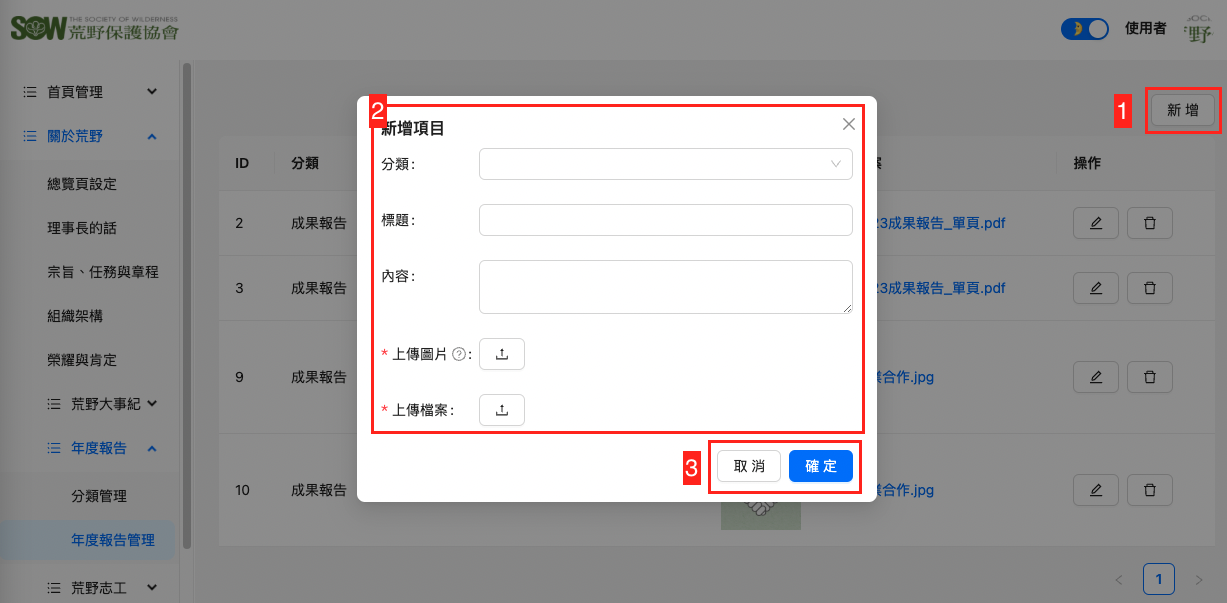Click the user avatar icon in header
The width and height of the screenshot is (1227, 603).
(x=1196, y=29)
